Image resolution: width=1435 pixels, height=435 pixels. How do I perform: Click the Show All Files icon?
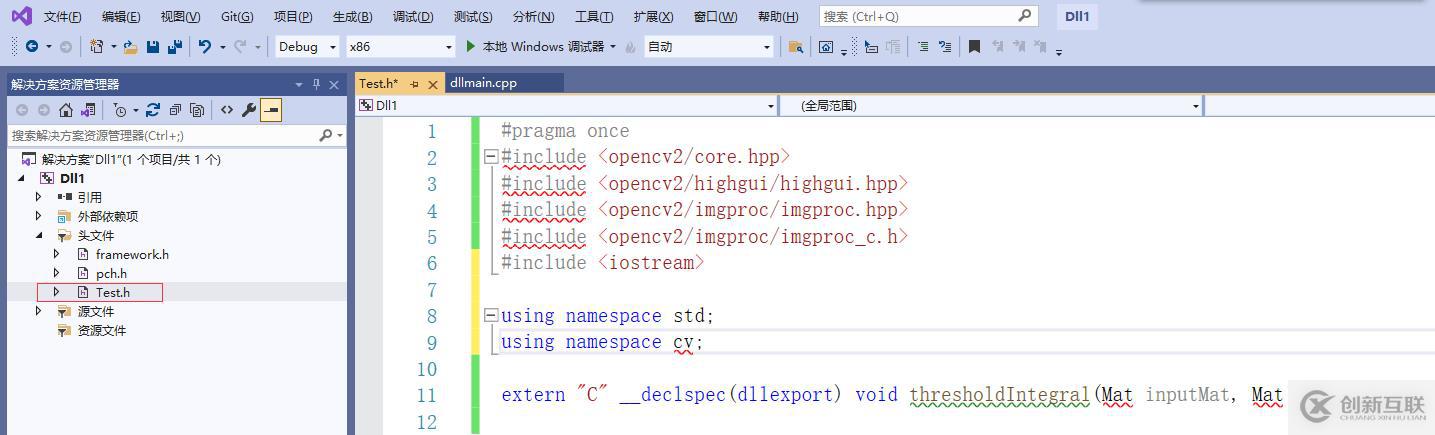tap(197, 110)
